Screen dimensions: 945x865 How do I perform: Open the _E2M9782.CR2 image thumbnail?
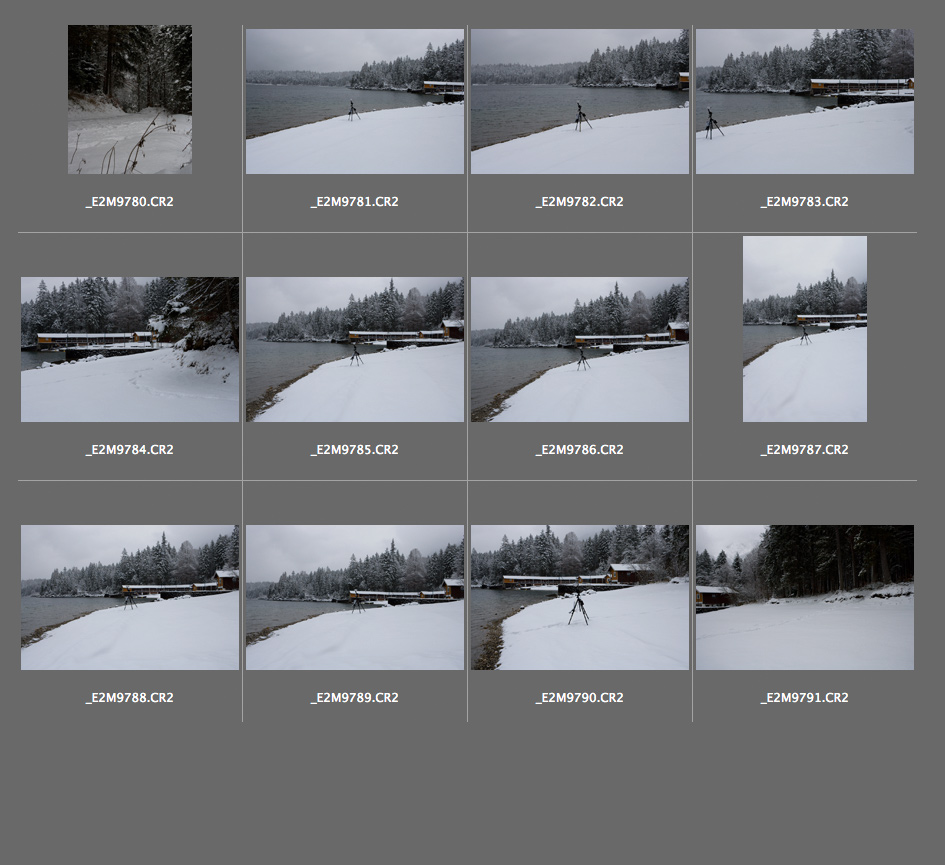coord(579,101)
